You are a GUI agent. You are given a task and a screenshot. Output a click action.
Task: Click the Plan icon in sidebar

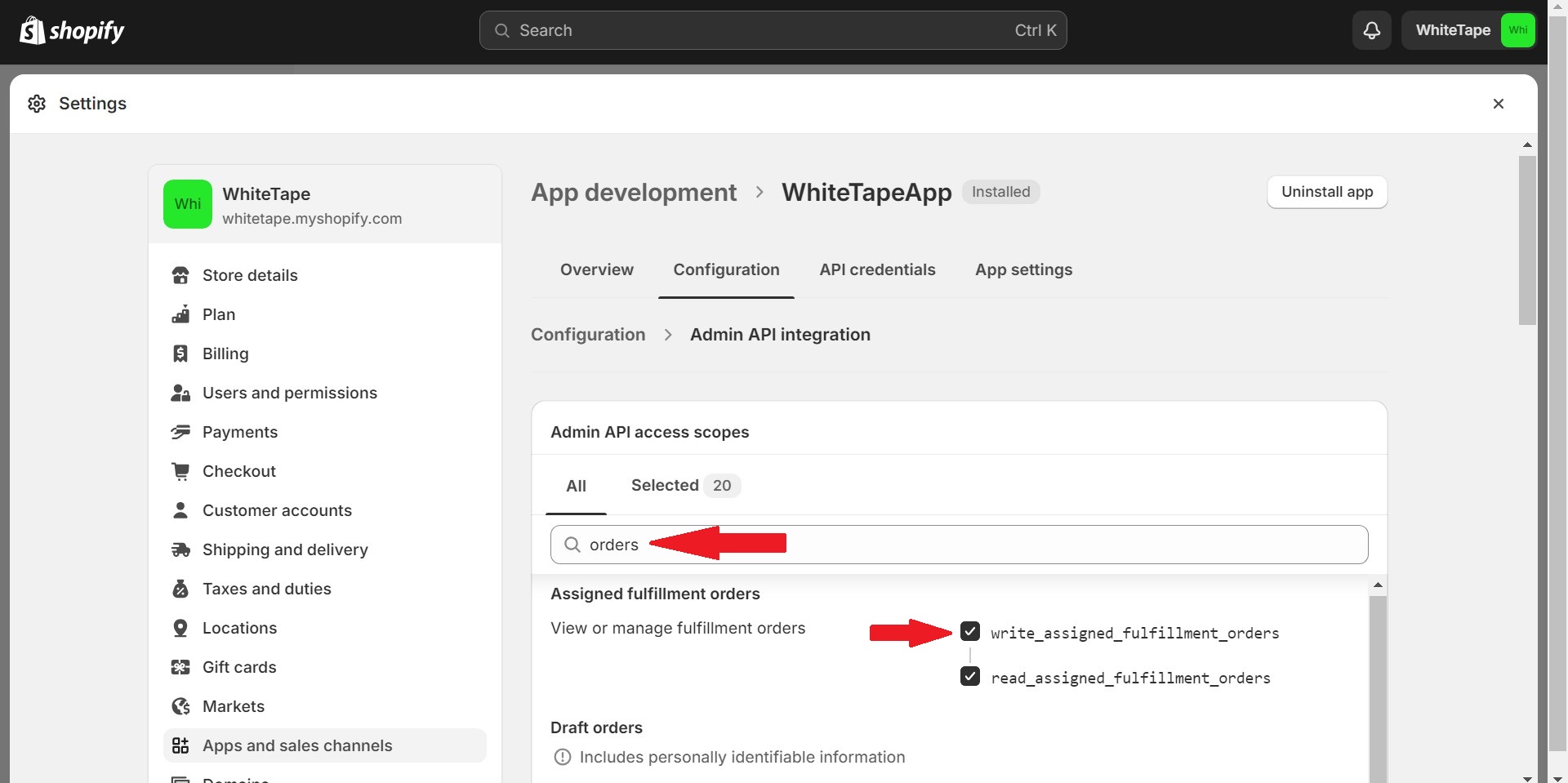[x=180, y=314]
